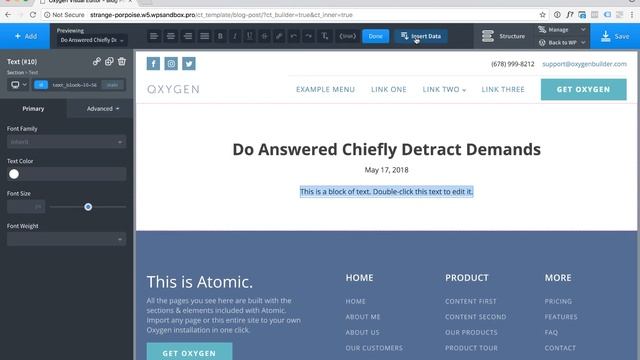640x360 pixels.
Task: Select the LINK ONE menu item
Action: point(389,89)
